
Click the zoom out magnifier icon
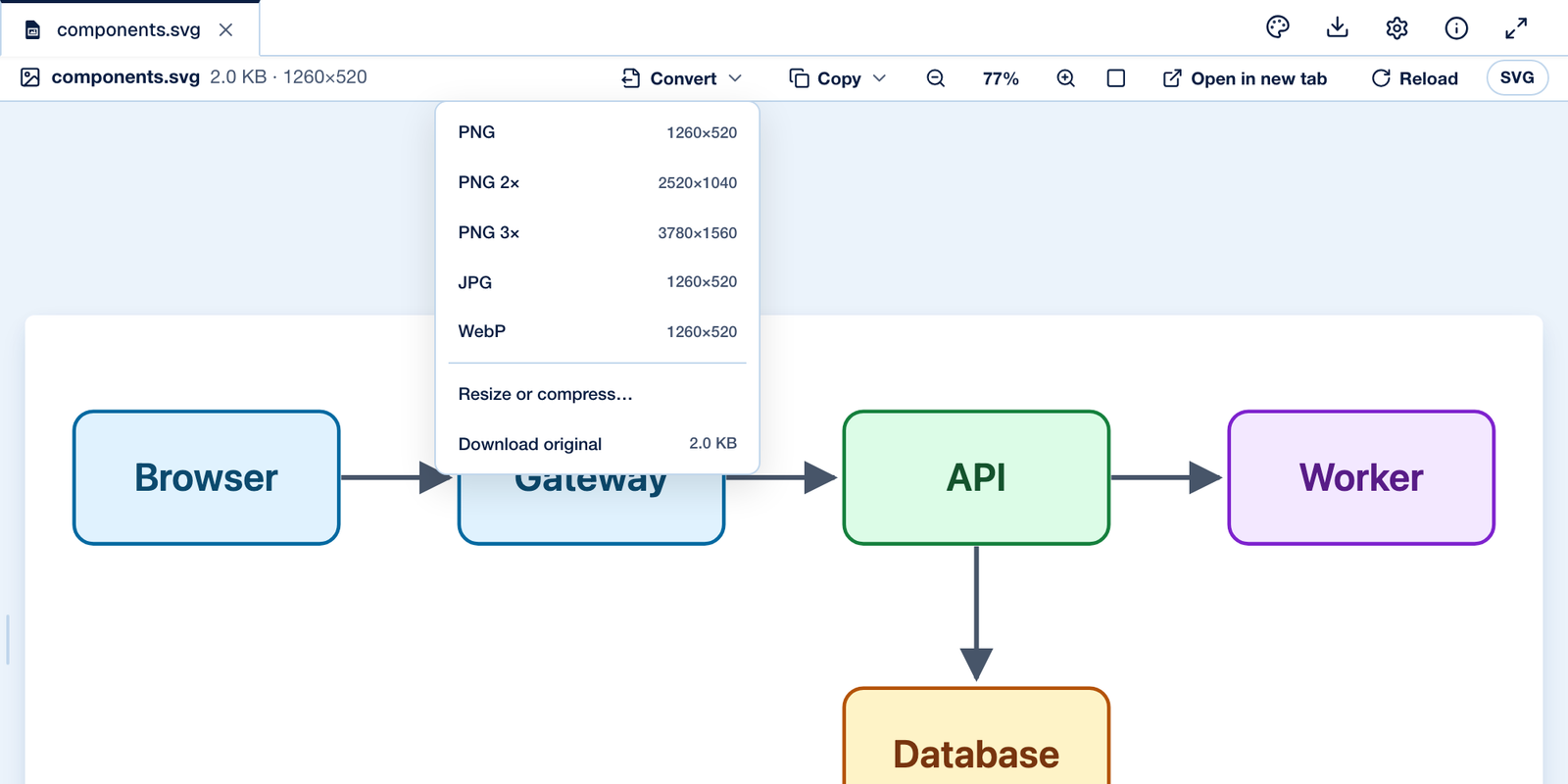936,78
